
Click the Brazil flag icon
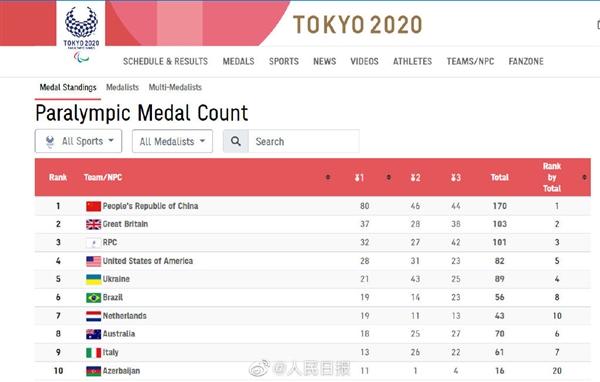click(93, 297)
